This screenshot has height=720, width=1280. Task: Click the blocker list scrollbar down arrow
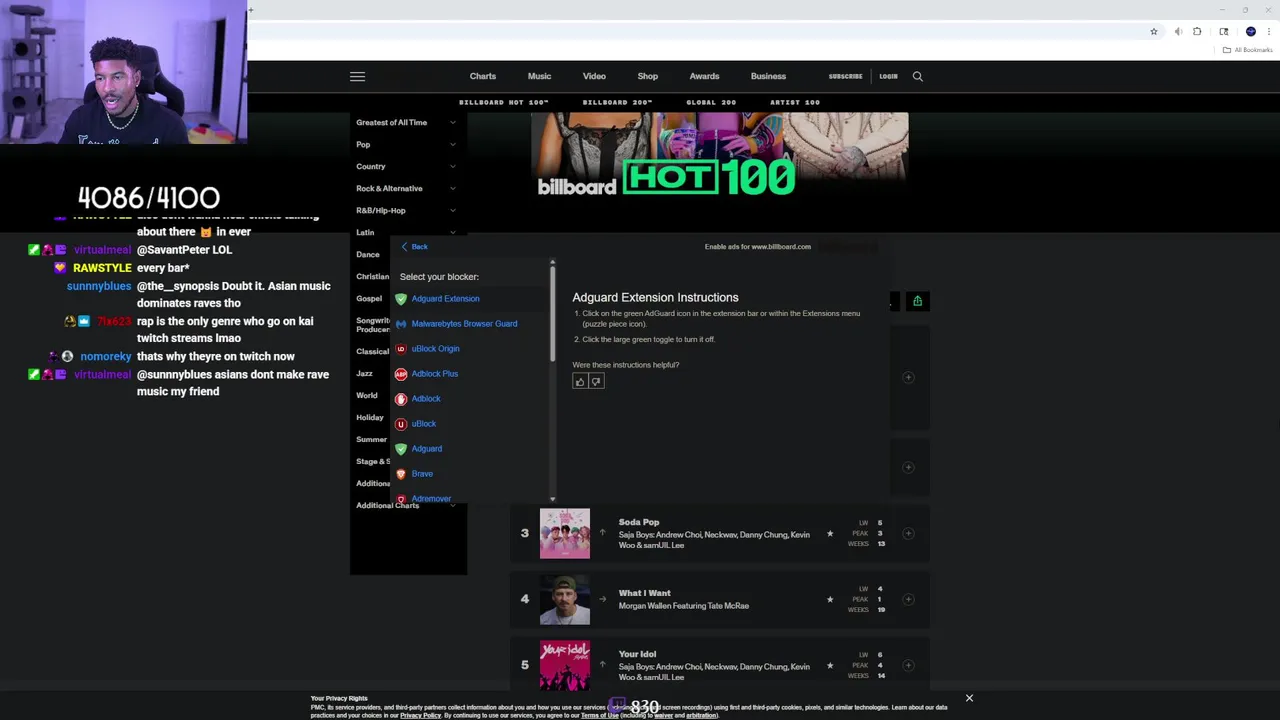pyautogui.click(x=552, y=498)
